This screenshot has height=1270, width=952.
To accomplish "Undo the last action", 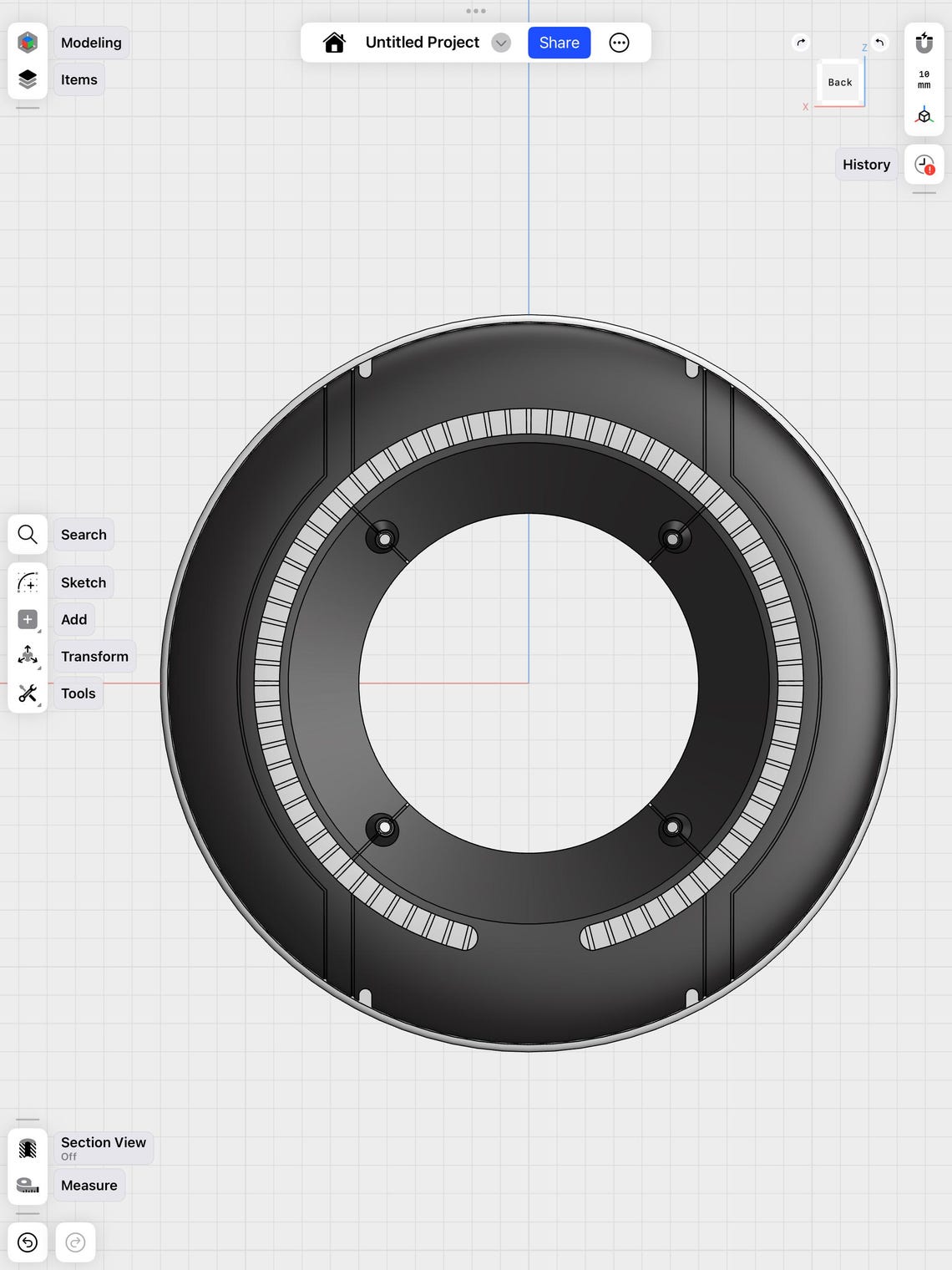I will click(x=28, y=1243).
